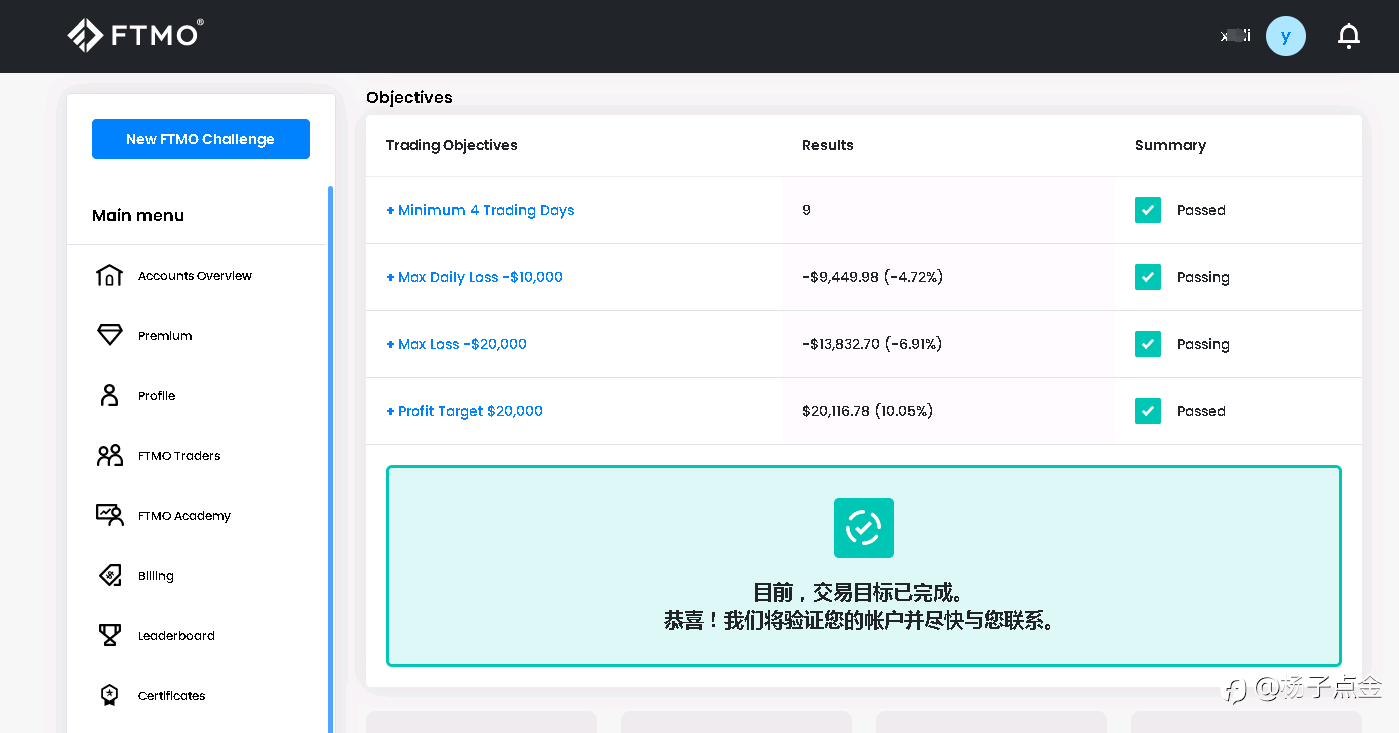Click the result '$20,116.78 (10.05%)'

[867, 411]
